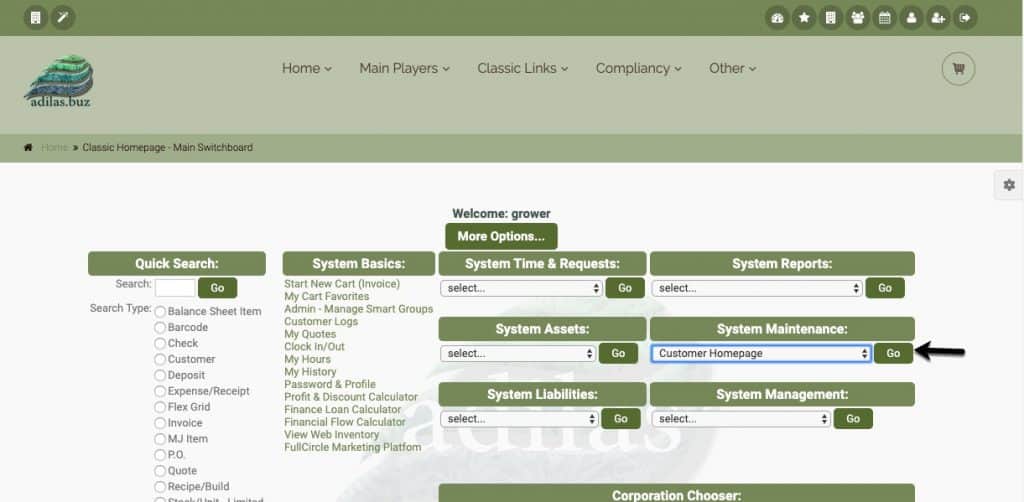Open My Cart Favorites link
This screenshot has height=502, width=1024.
click(x=327, y=296)
